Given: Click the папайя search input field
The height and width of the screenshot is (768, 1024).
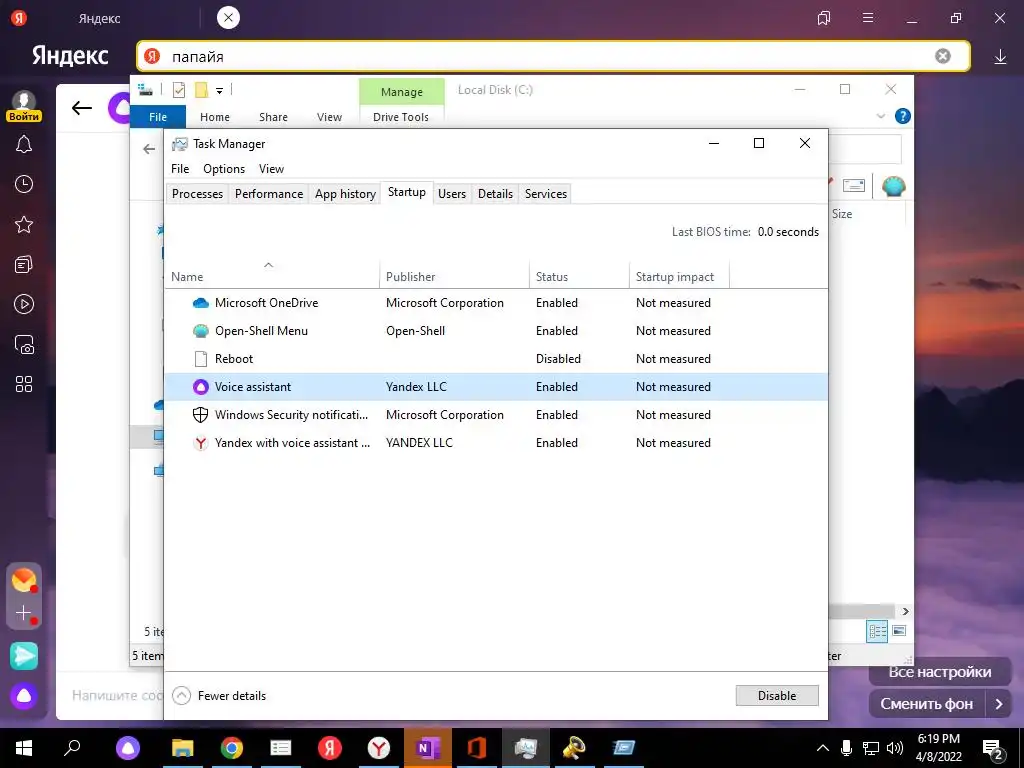Looking at the screenshot, I should [x=553, y=56].
